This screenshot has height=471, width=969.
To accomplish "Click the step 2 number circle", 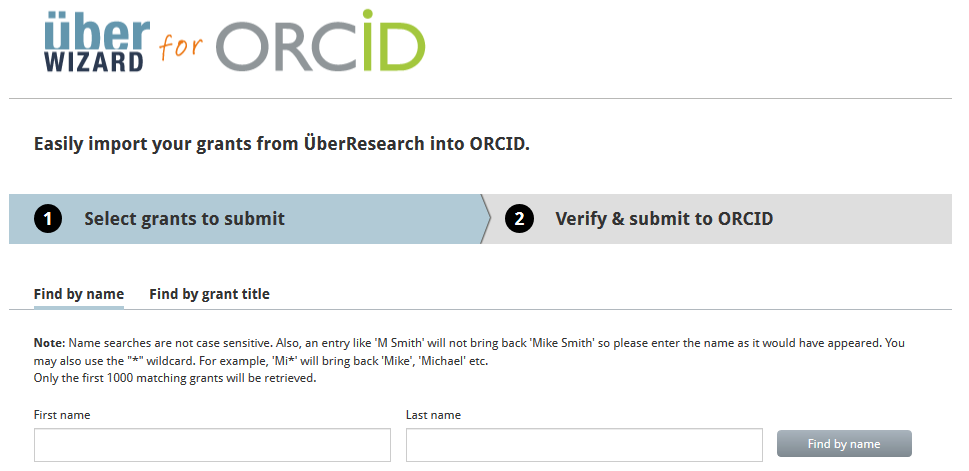I will [x=519, y=219].
